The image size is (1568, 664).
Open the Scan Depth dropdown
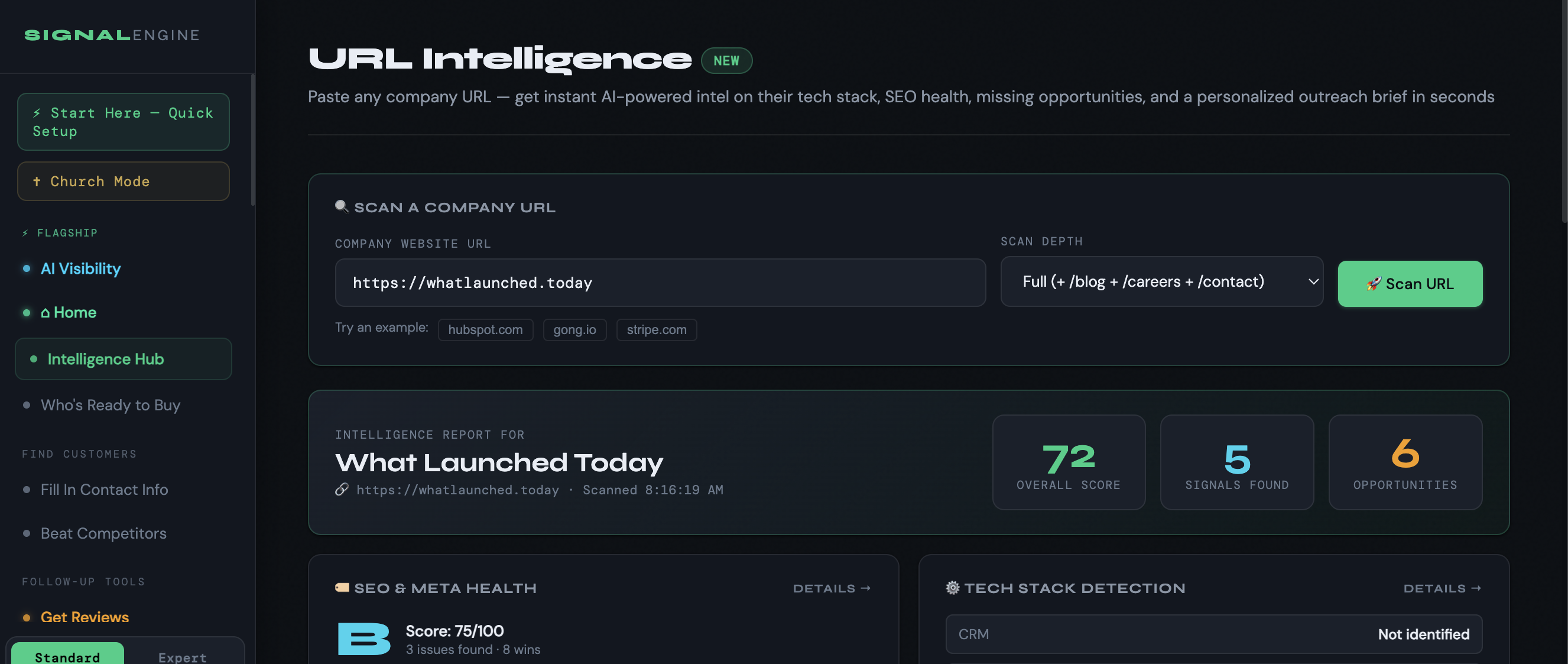point(1161,281)
